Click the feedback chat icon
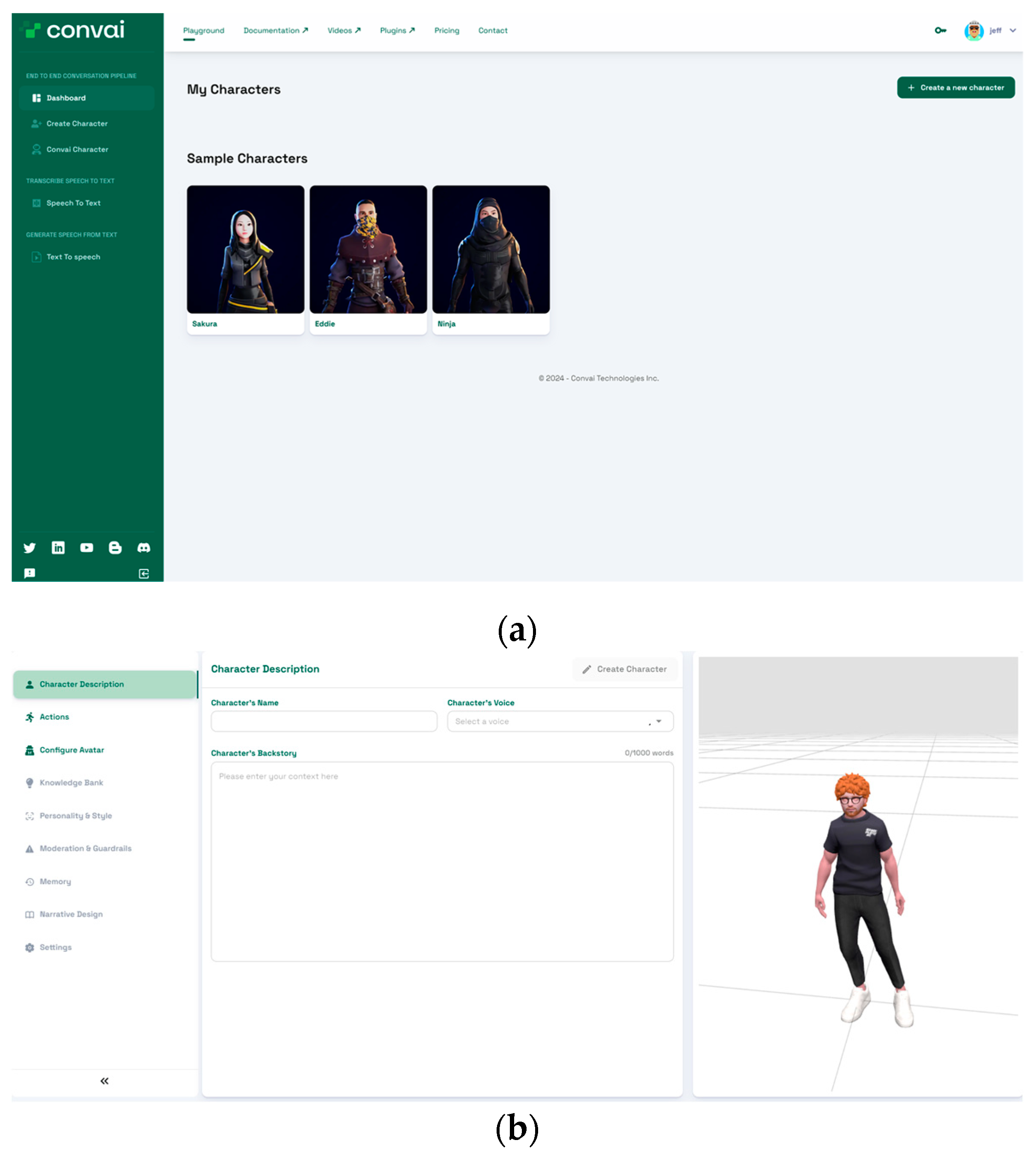This screenshot has height=1155, width=1036. pos(30,573)
